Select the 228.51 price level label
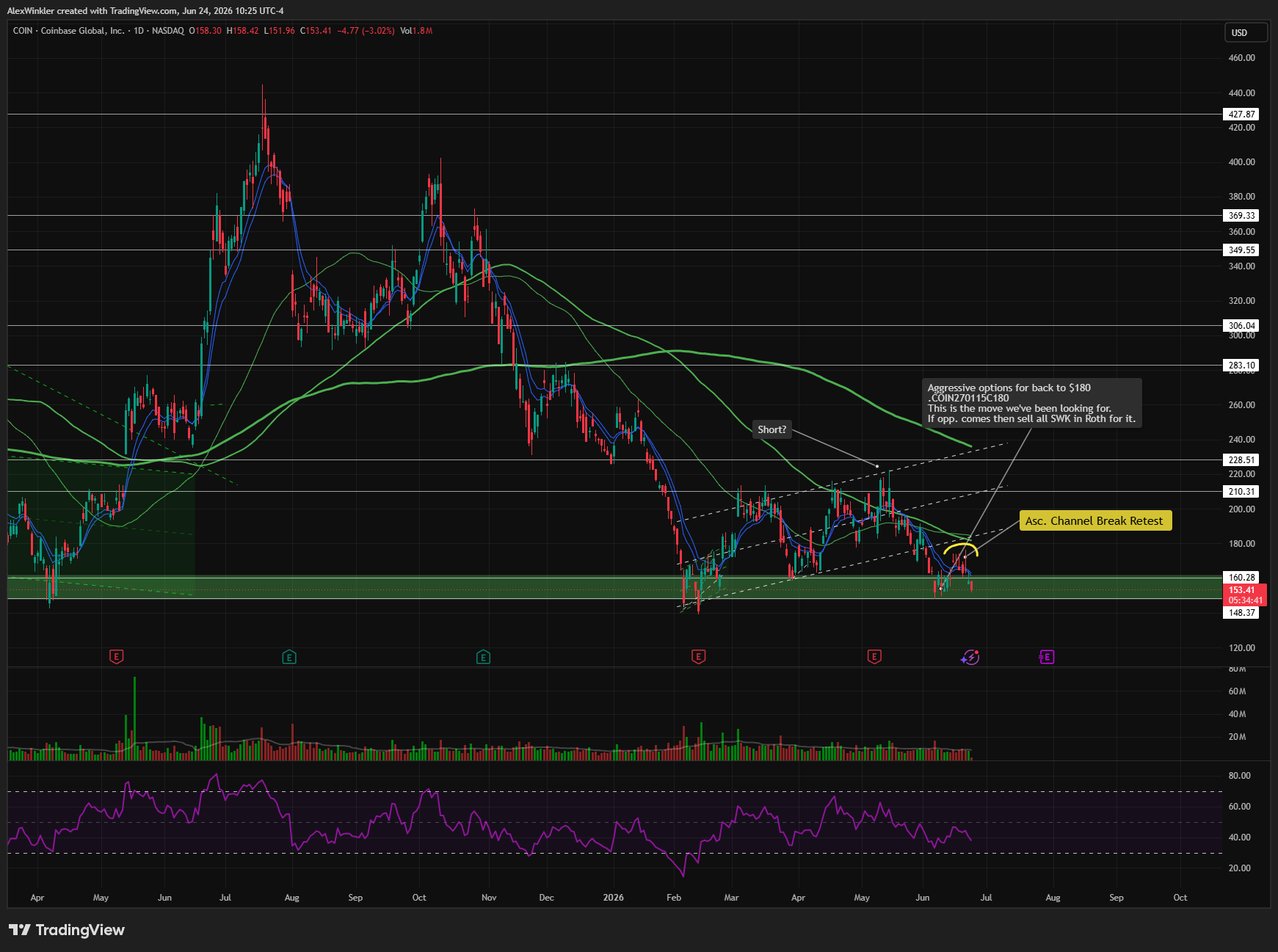The height and width of the screenshot is (952, 1278). (x=1241, y=460)
